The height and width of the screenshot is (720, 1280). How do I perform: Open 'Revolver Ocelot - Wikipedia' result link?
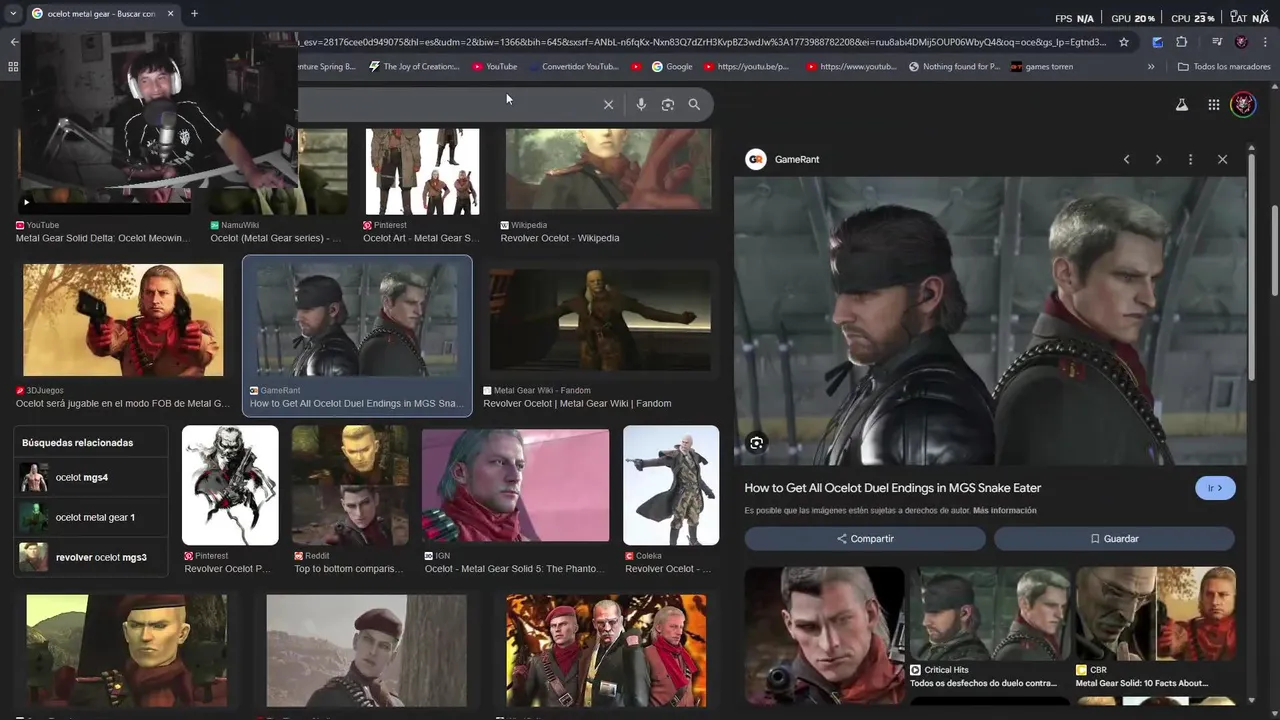pos(560,238)
